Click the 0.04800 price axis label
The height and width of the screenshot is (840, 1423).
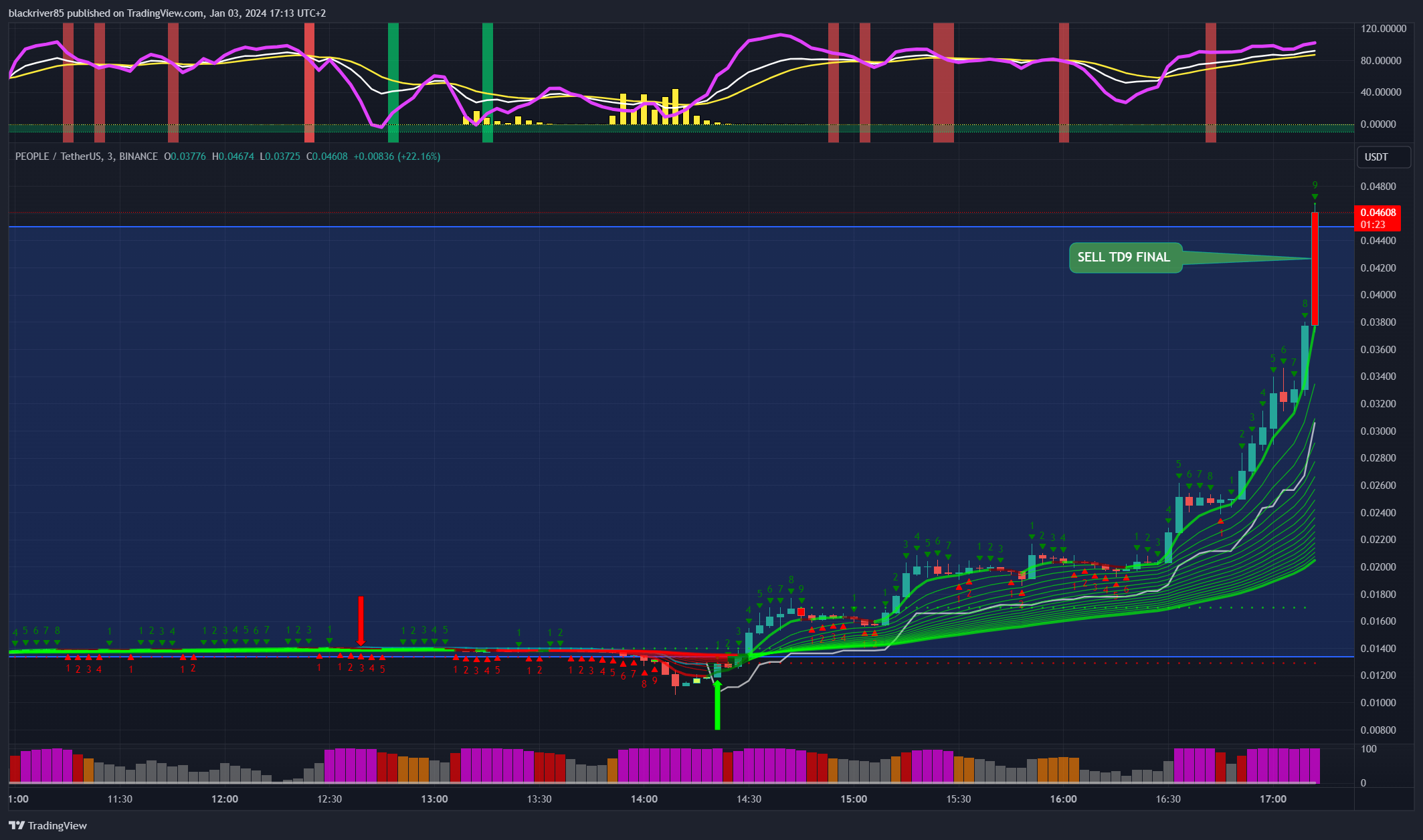pyautogui.click(x=1378, y=187)
